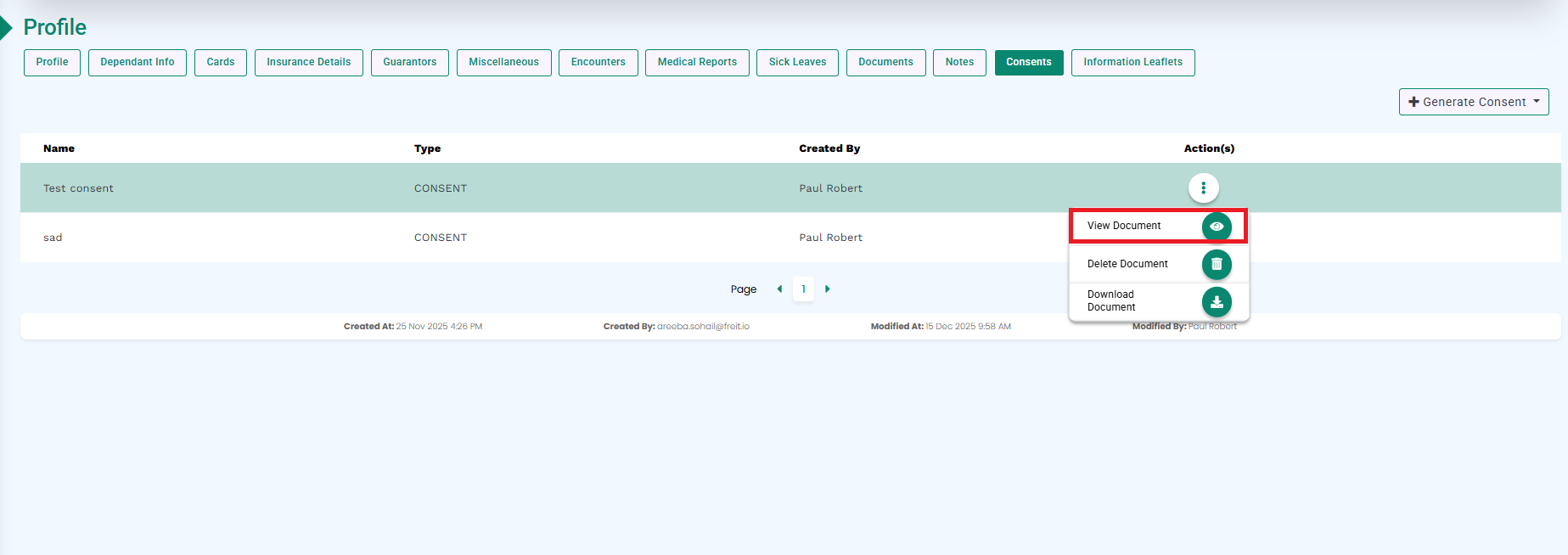1568x555 pixels.
Task: Go to the Dependant Info tab
Action: click(137, 62)
